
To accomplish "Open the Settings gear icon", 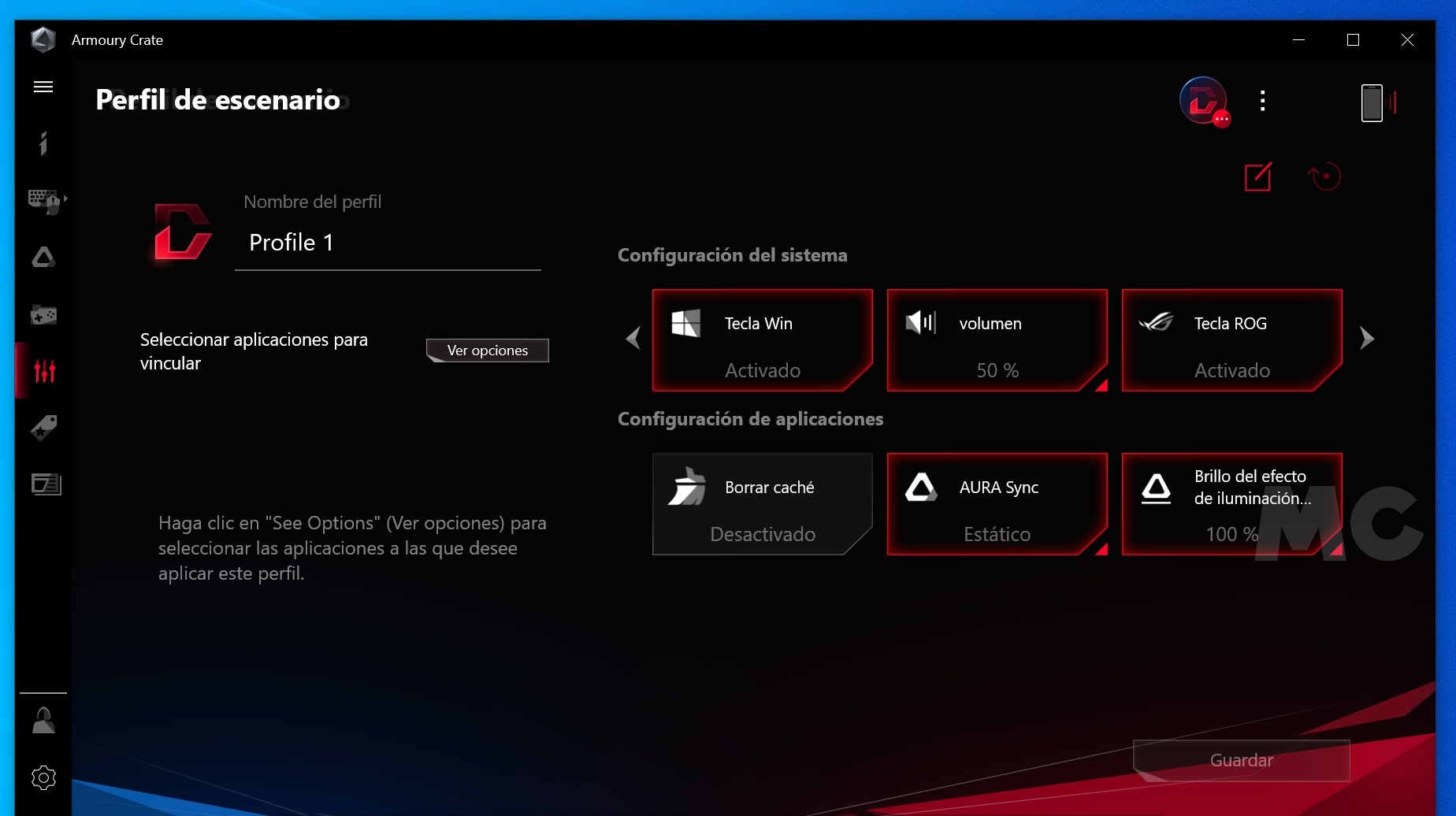I will (43, 777).
